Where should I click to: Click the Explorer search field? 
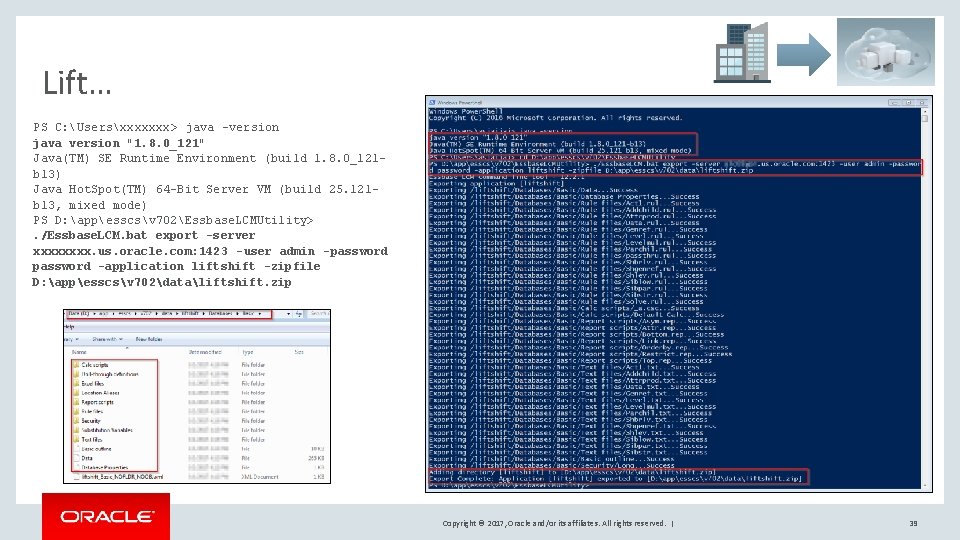(318, 313)
